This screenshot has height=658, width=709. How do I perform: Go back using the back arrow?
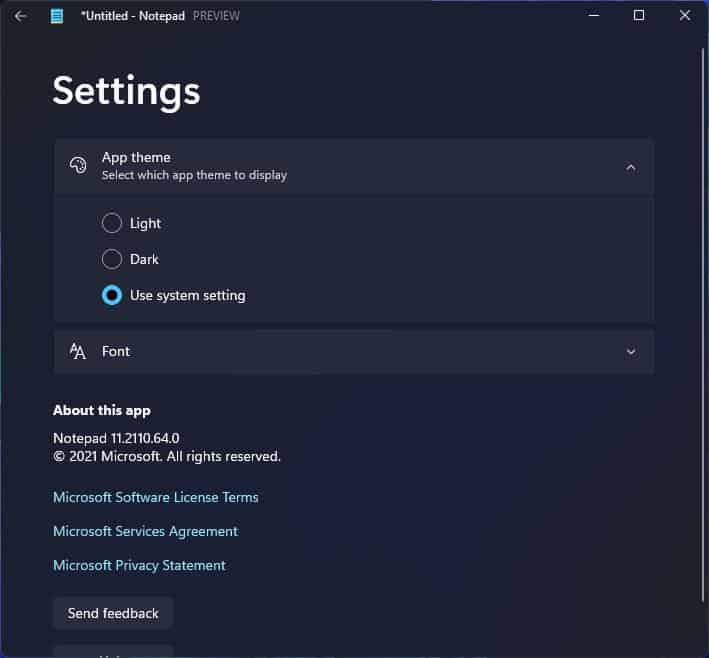(x=20, y=16)
